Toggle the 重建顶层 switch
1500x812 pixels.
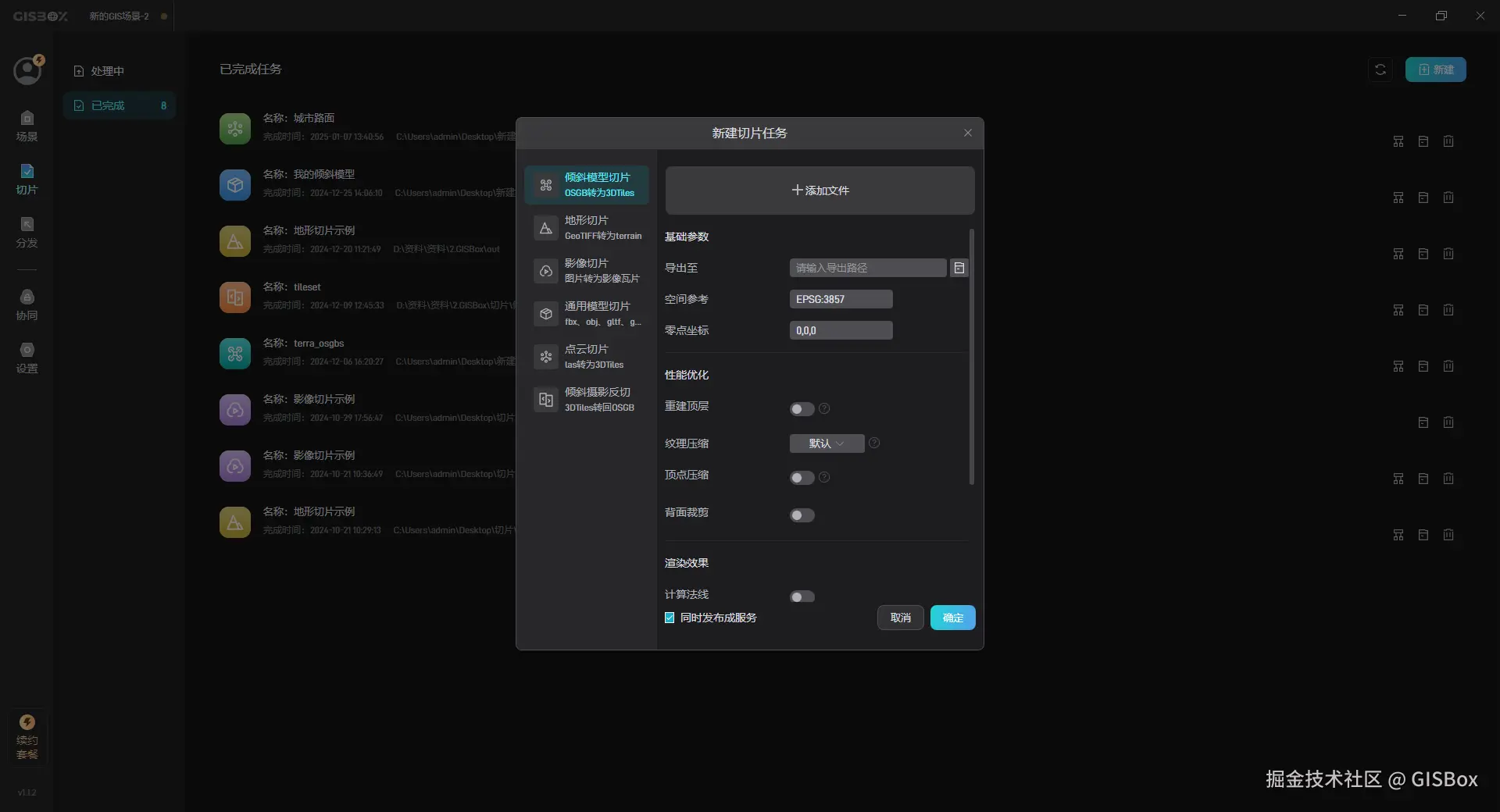[x=802, y=409]
